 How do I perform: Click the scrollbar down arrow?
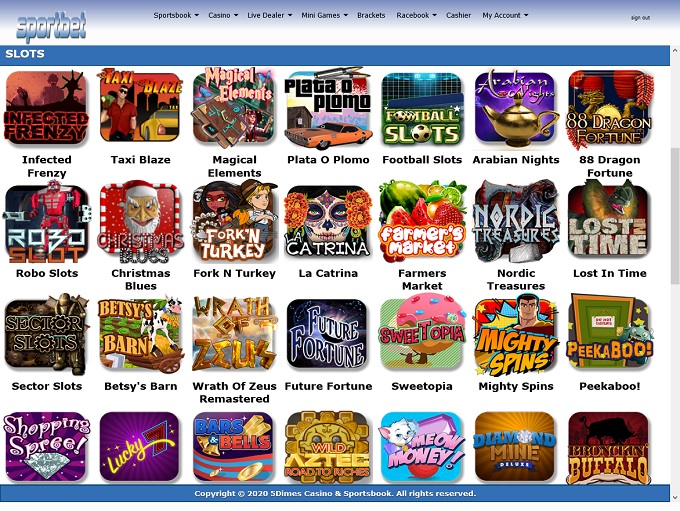(x=675, y=497)
